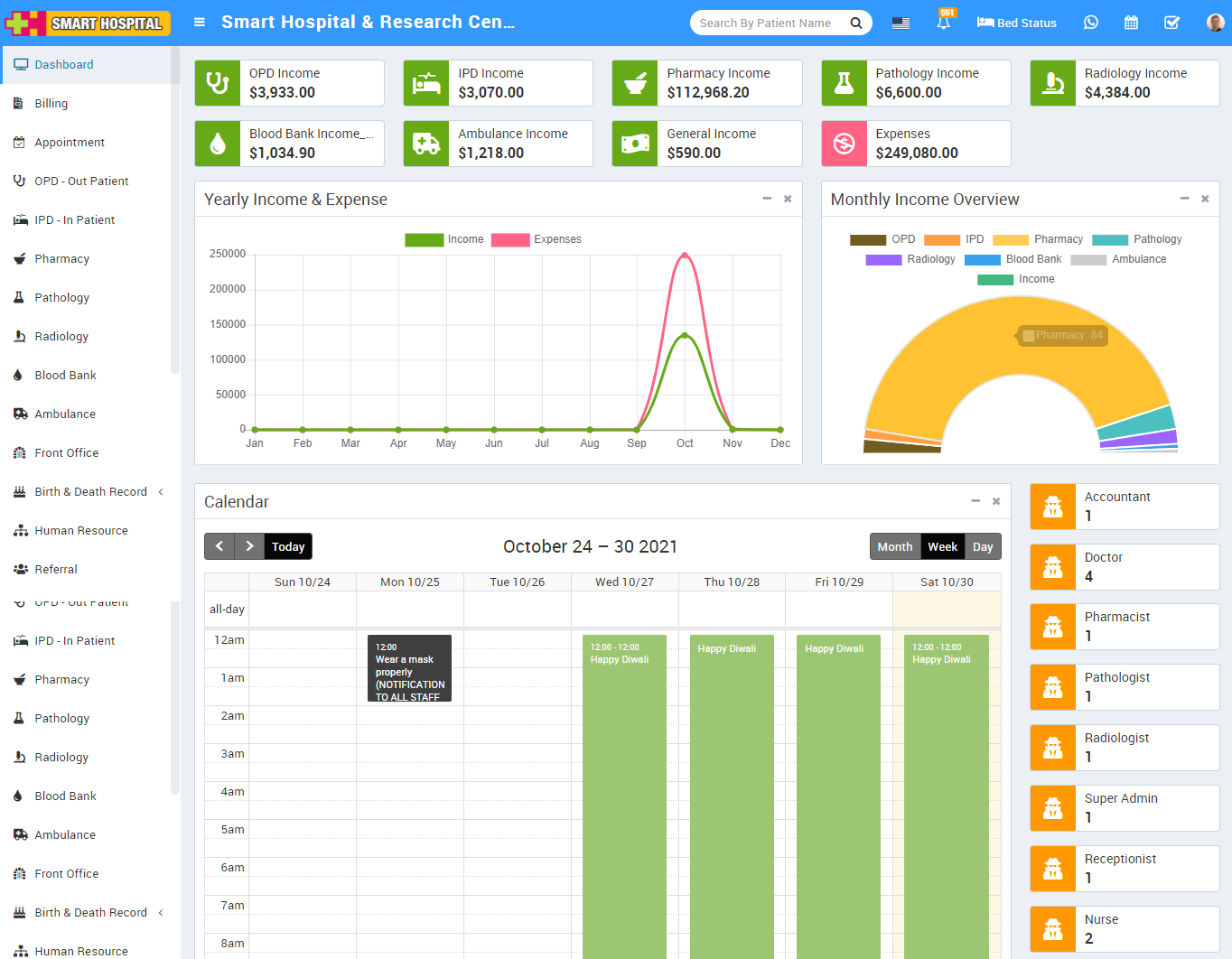Collapse the Yearly Income & Expense panel

[x=767, y=199]
